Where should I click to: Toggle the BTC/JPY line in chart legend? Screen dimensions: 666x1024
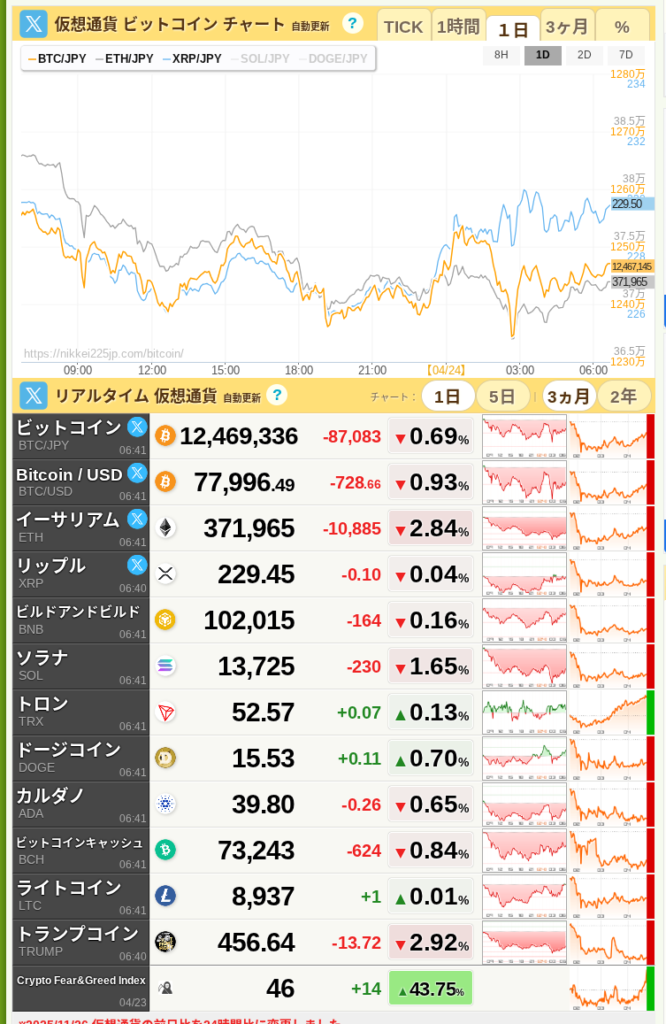57,59
